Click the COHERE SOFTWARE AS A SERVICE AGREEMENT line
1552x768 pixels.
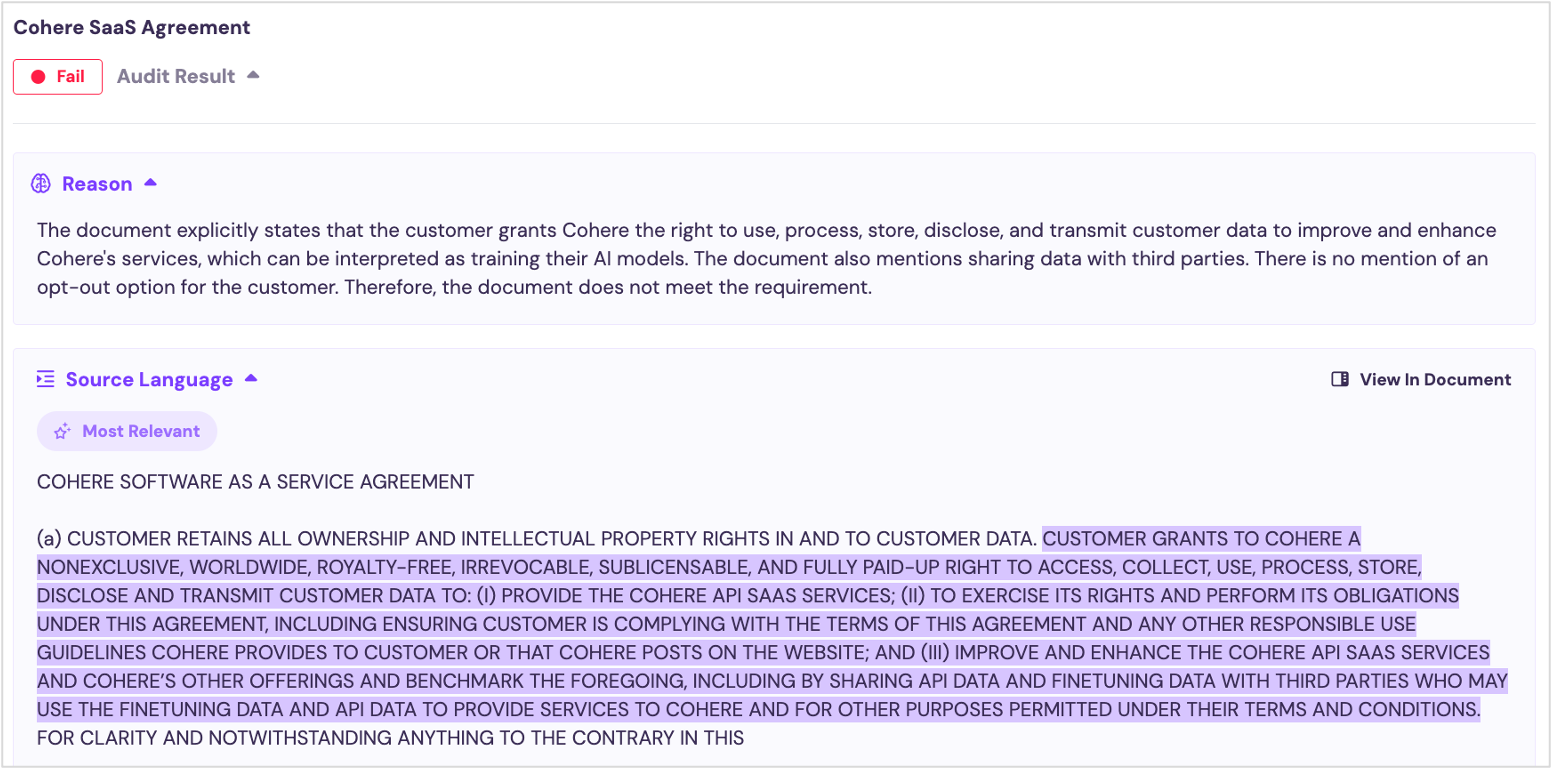point(255,482)
